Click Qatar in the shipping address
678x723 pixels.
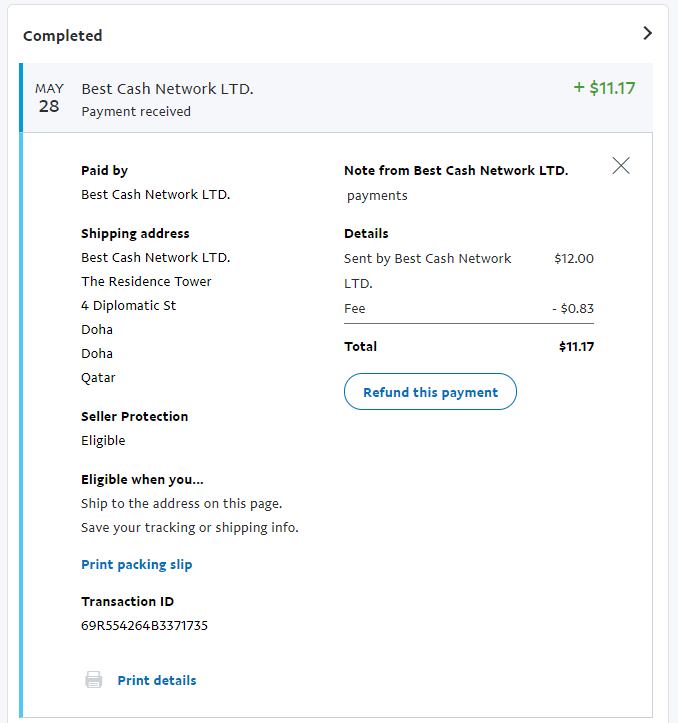click(98, 378)
